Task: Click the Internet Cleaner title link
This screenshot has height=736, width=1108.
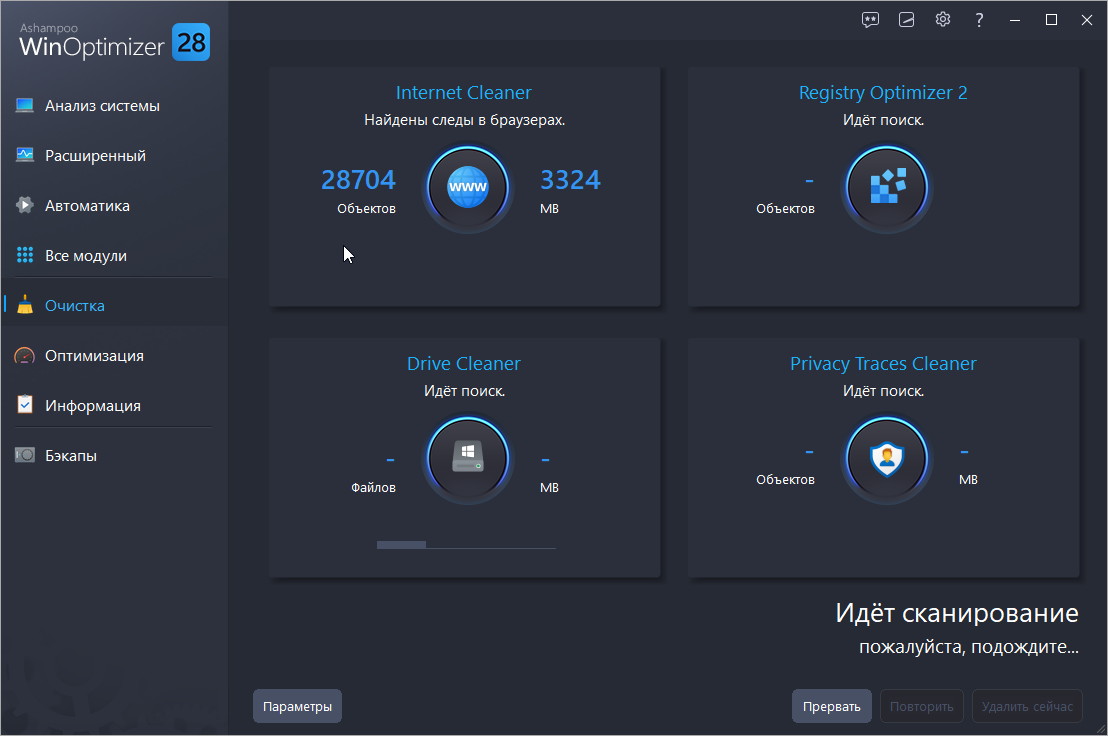Action: (x=464, y=93)
